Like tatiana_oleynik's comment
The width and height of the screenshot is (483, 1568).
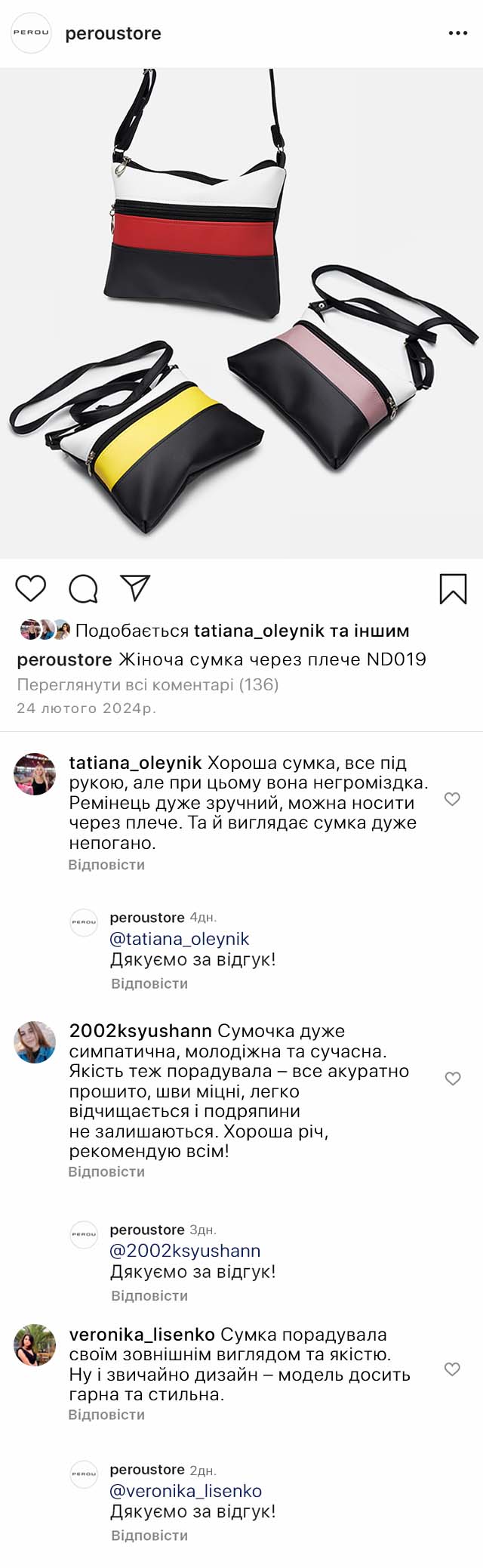click(452, 799)
